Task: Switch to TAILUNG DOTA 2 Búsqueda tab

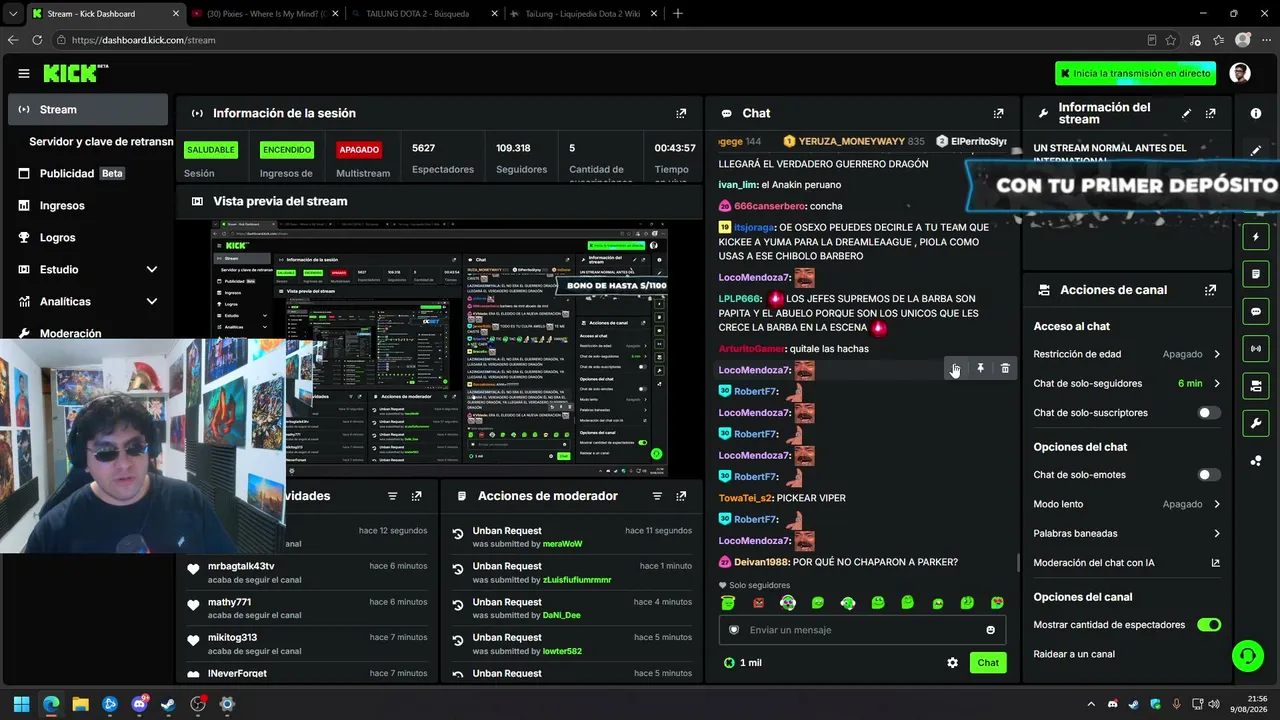Action: [424, 14]
